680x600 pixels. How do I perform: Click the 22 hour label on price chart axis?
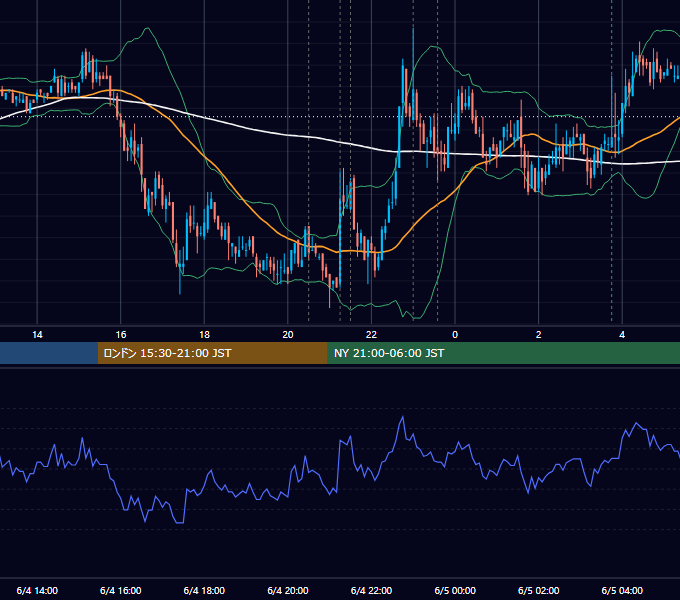[x=371, y=335]
